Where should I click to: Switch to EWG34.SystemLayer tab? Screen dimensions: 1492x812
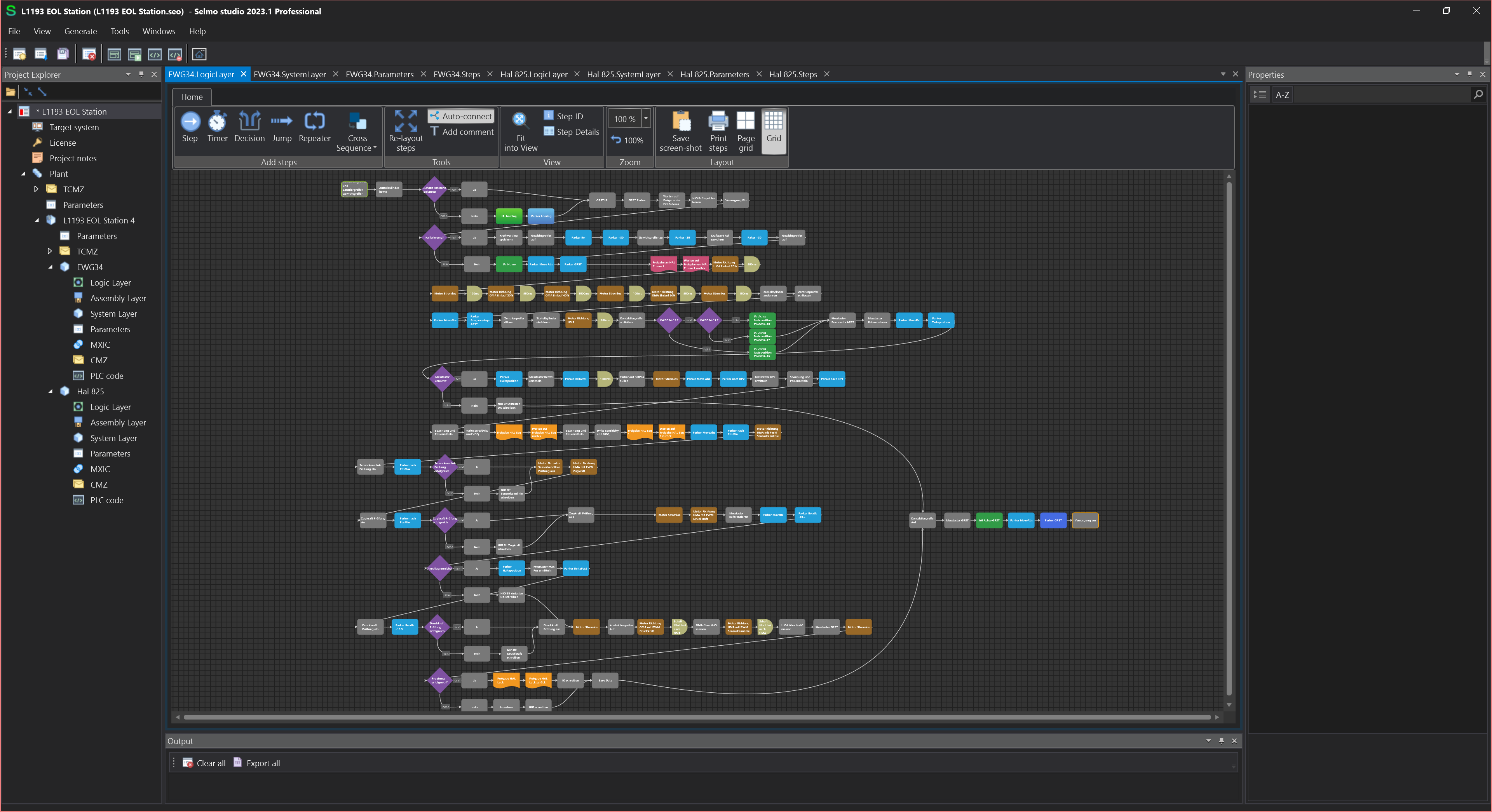(x=289, y=74)
